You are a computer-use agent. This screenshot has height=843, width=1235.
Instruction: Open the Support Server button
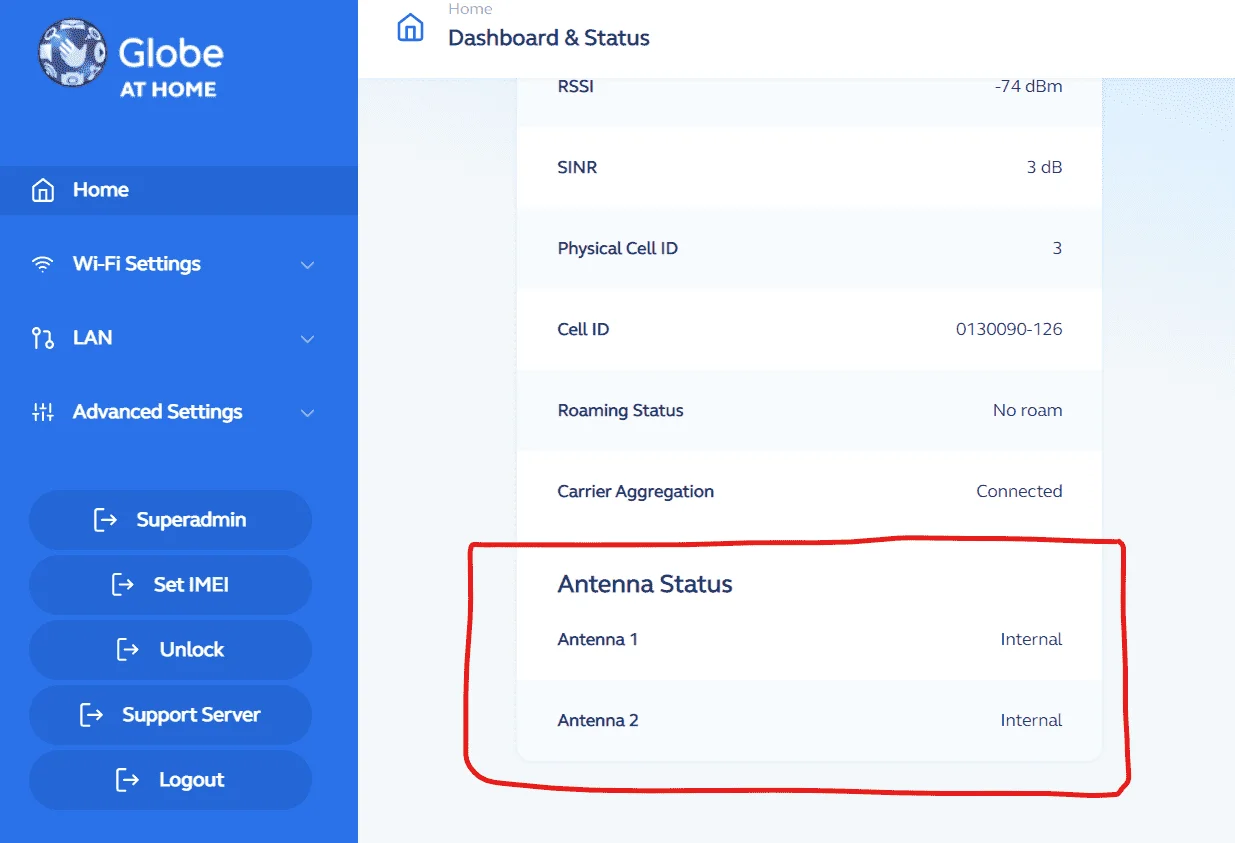click(x=170, y=715)
